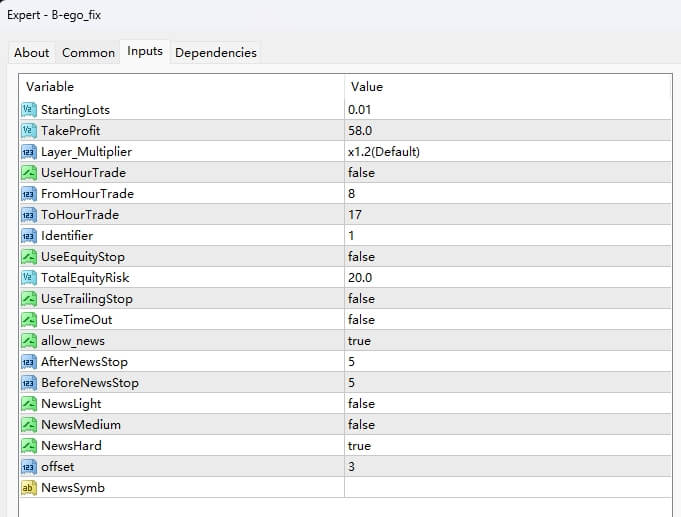Toggle the UseEquityStop false value
Screen dimensions: 681x517
click(x=361, y=256)
